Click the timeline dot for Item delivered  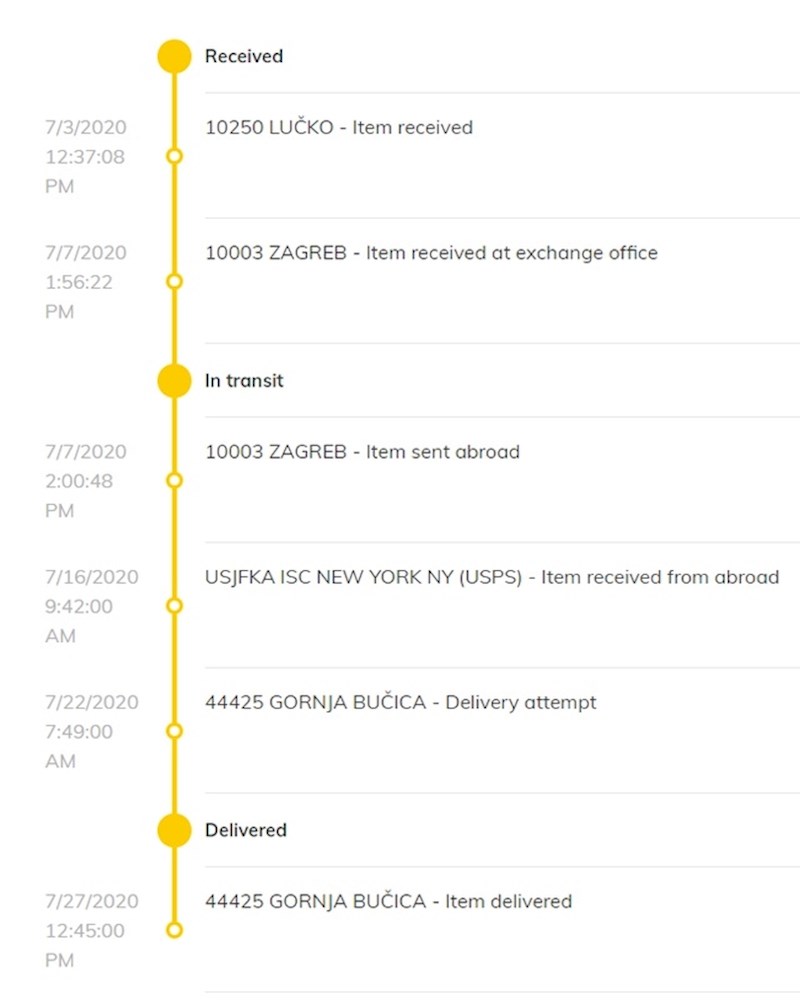(x=174, y=930)
